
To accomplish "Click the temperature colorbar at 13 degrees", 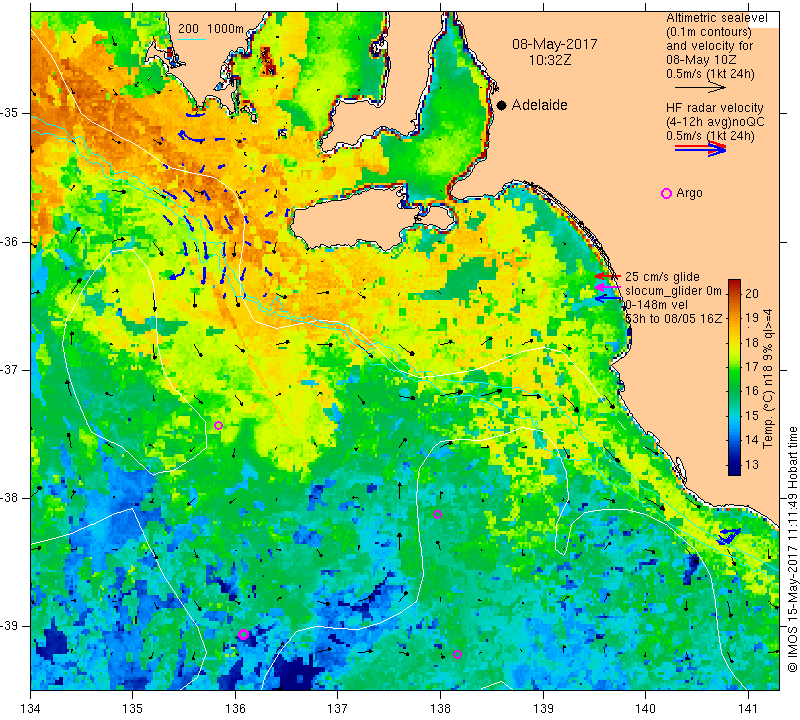I will pyautogui.click(x=734, y=464).
